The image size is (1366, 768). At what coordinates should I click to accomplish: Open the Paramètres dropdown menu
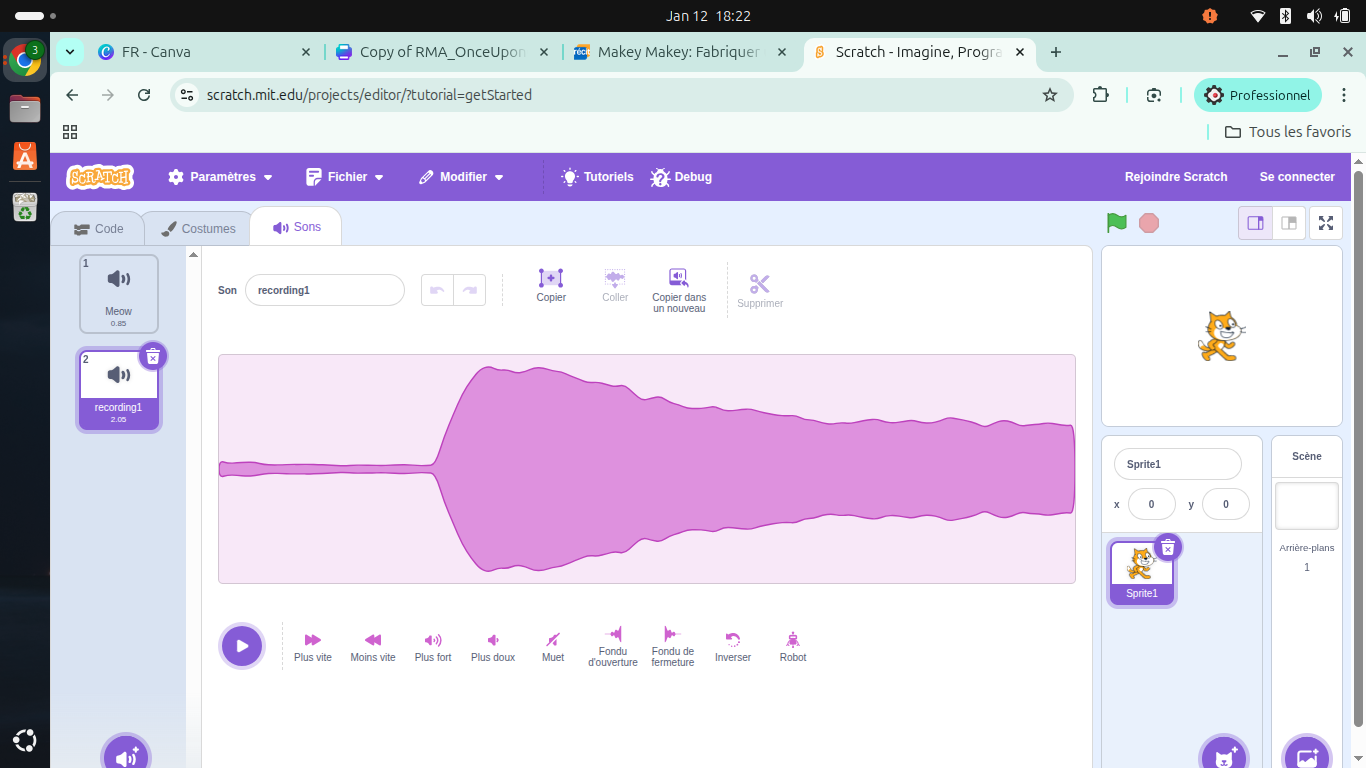220,177
